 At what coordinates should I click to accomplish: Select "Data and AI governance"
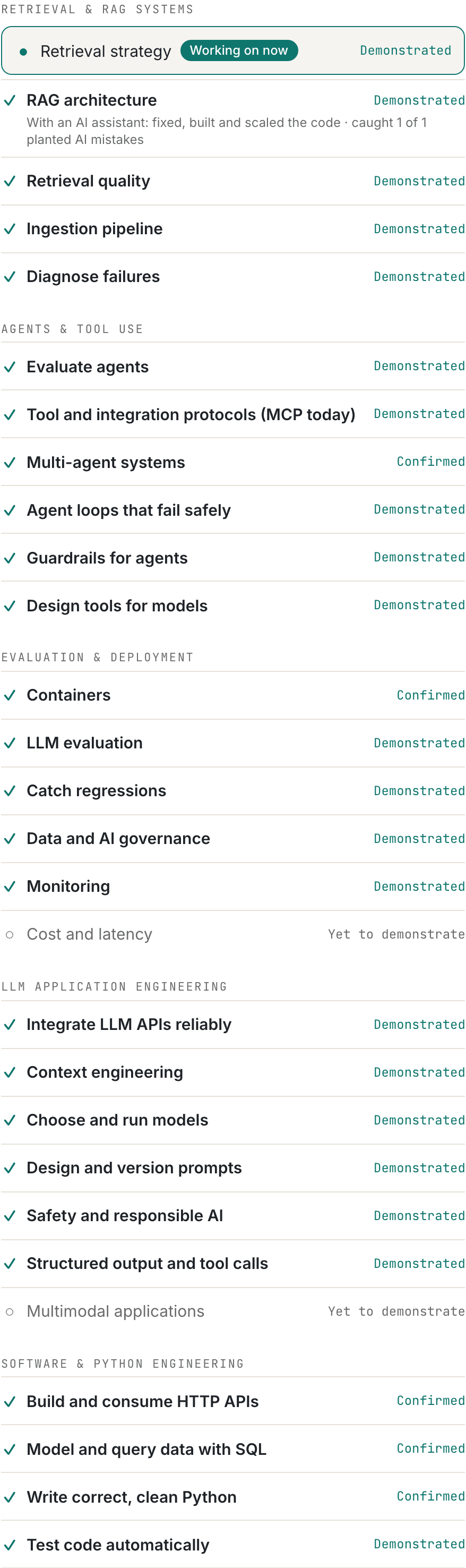pos(119,839)
